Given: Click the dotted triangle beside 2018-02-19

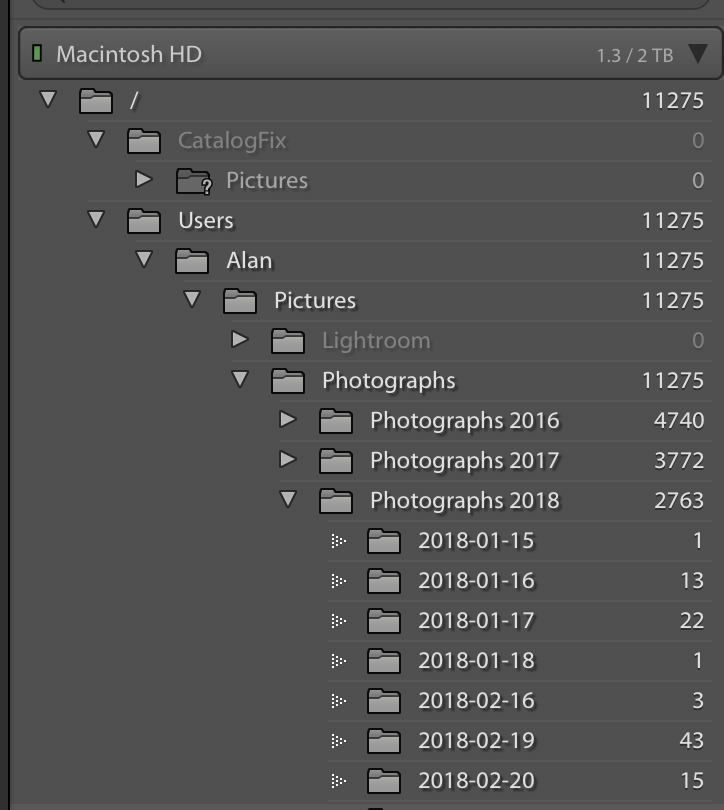Looking at the screenshot, I should click(339, 741).
